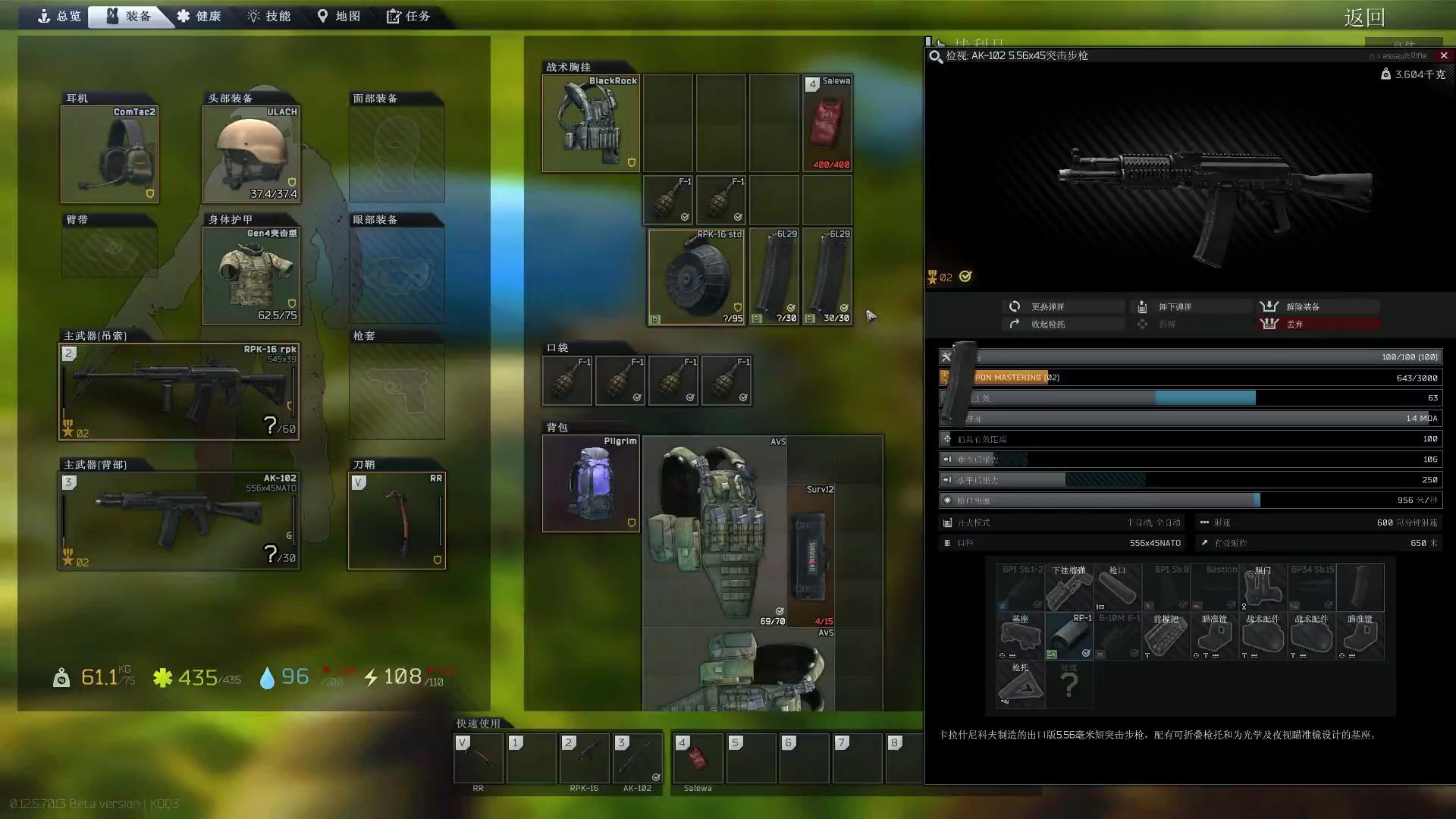This screenshot has width=1456, height=819.
Task: Click 解除装备 unequip button
Action: [1318, 306]
